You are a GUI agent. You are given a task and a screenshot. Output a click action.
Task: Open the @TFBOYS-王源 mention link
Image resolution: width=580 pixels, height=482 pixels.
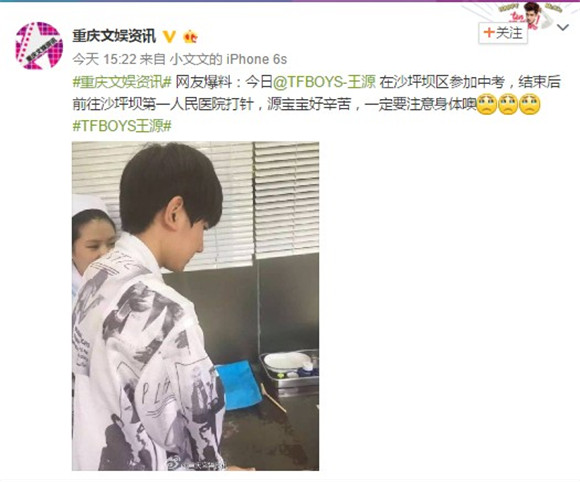(x=324, y=82)
